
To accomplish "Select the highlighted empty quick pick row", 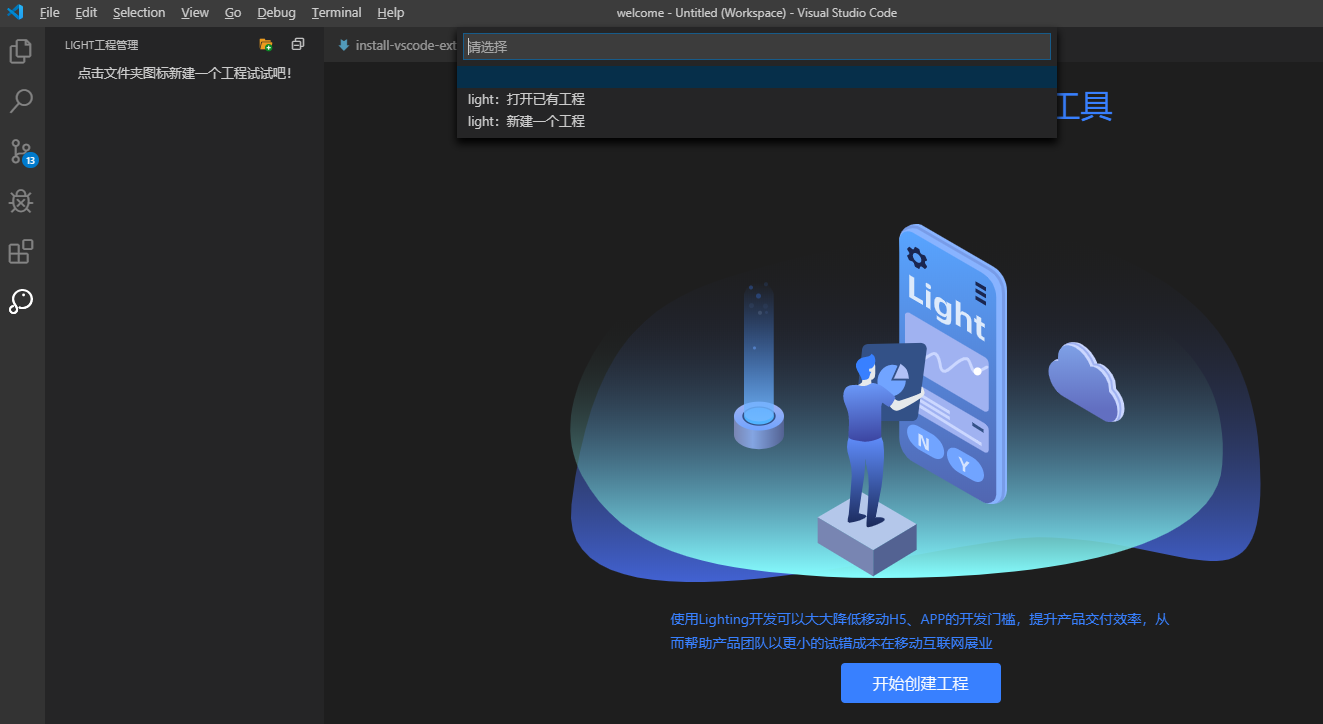I will click(757, 77).
